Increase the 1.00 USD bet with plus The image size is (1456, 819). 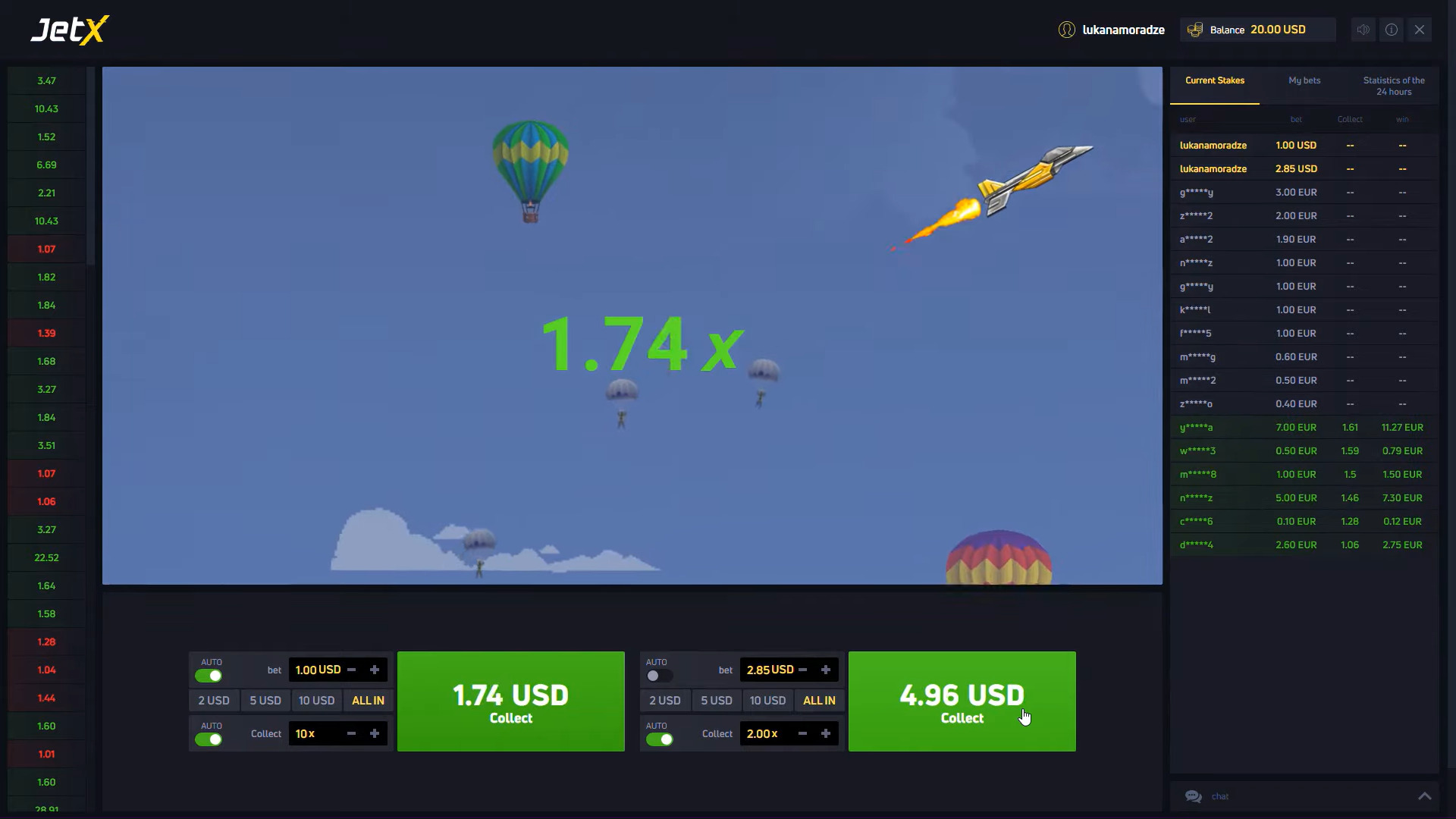[375, 670]
